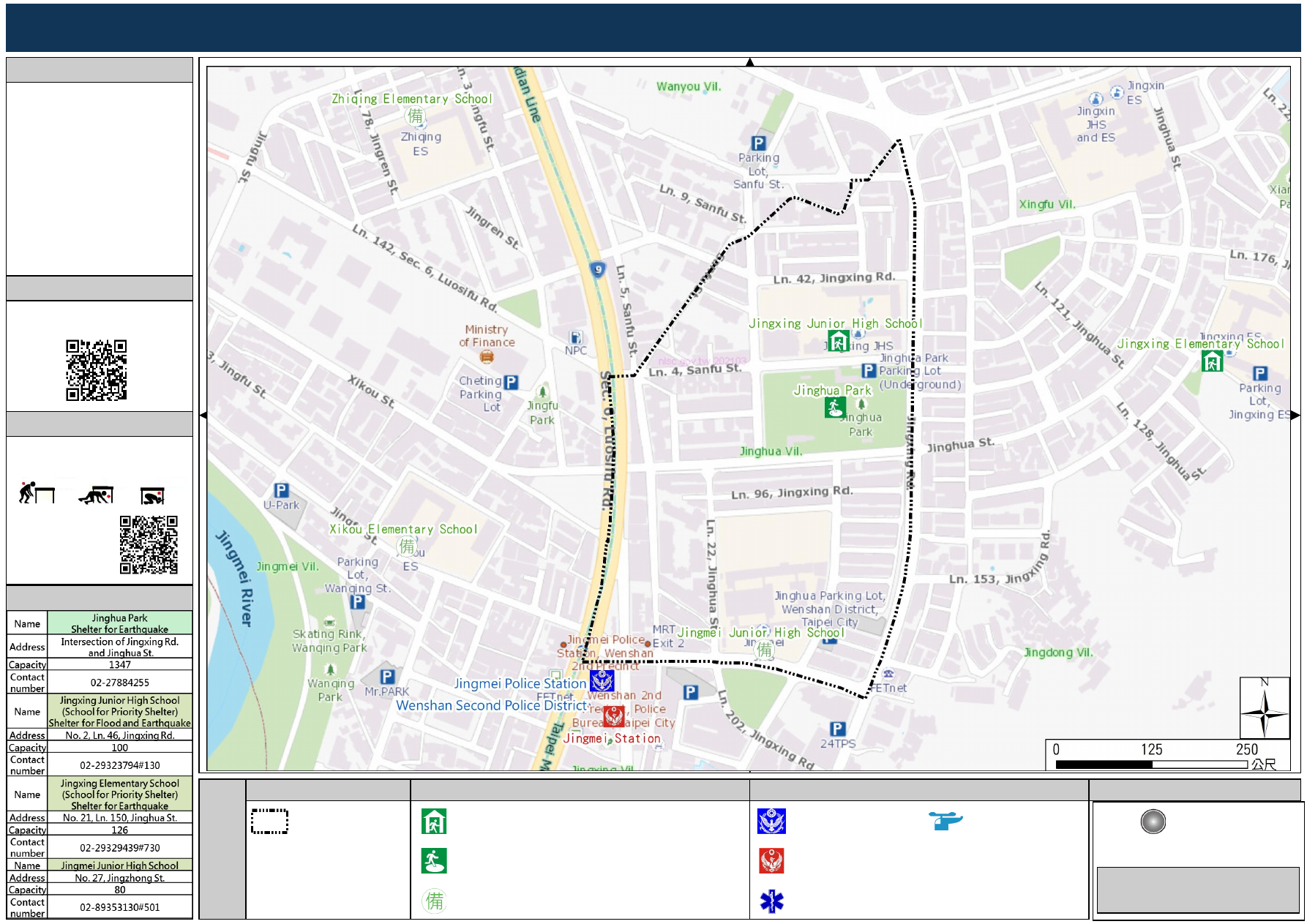Click 'Intersection of Jingxing Rd. and Jinghua St.' address
Screen dimensions: 1307x924
(120, 647)
